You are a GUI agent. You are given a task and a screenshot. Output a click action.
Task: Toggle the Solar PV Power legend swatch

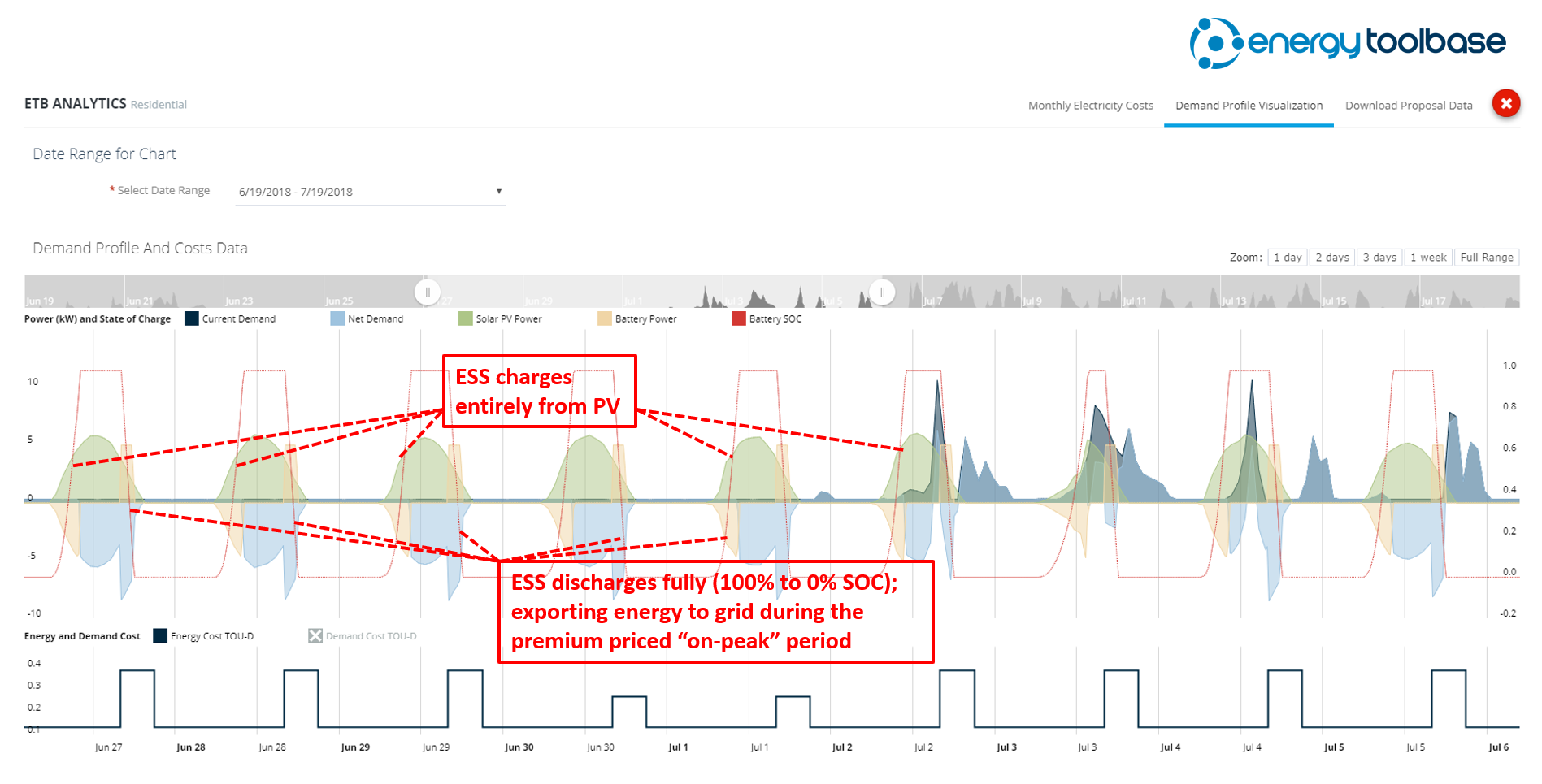click(466, 318)
